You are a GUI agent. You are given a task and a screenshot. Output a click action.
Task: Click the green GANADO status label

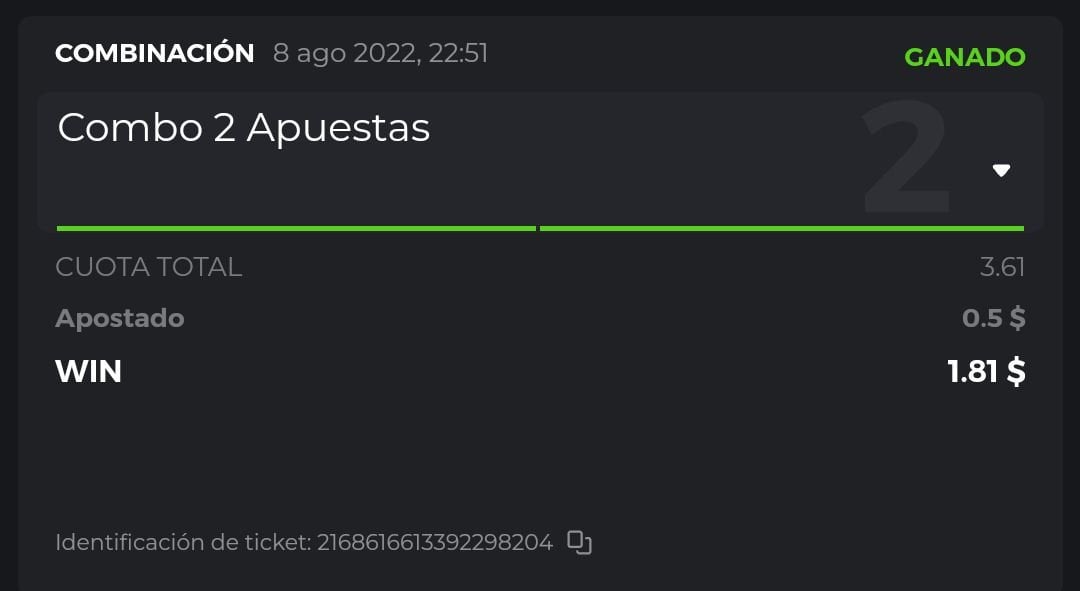click(964, 57)
